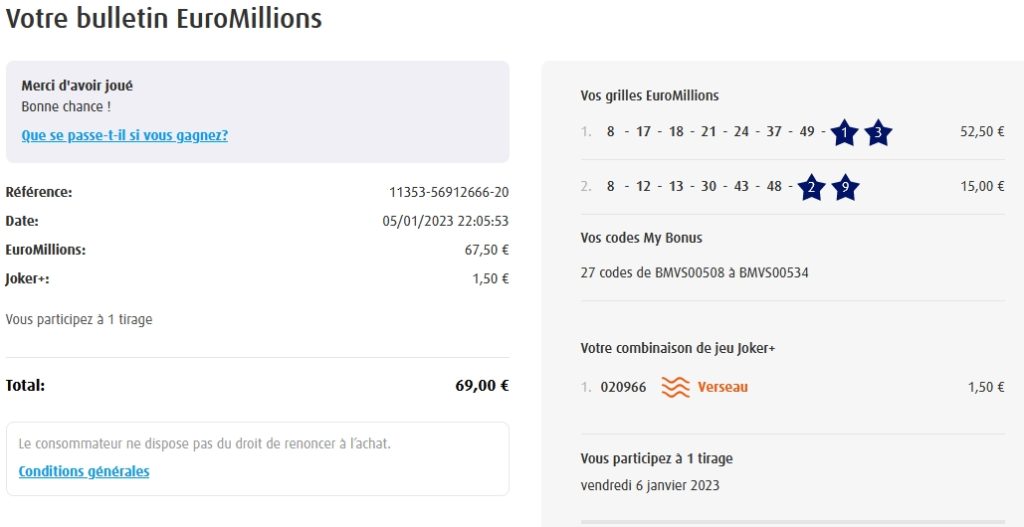The width and height of the screenshot is (1024, 527).
Task: Click the star number 9 in grid 2
Action: (x=845, y=187)
